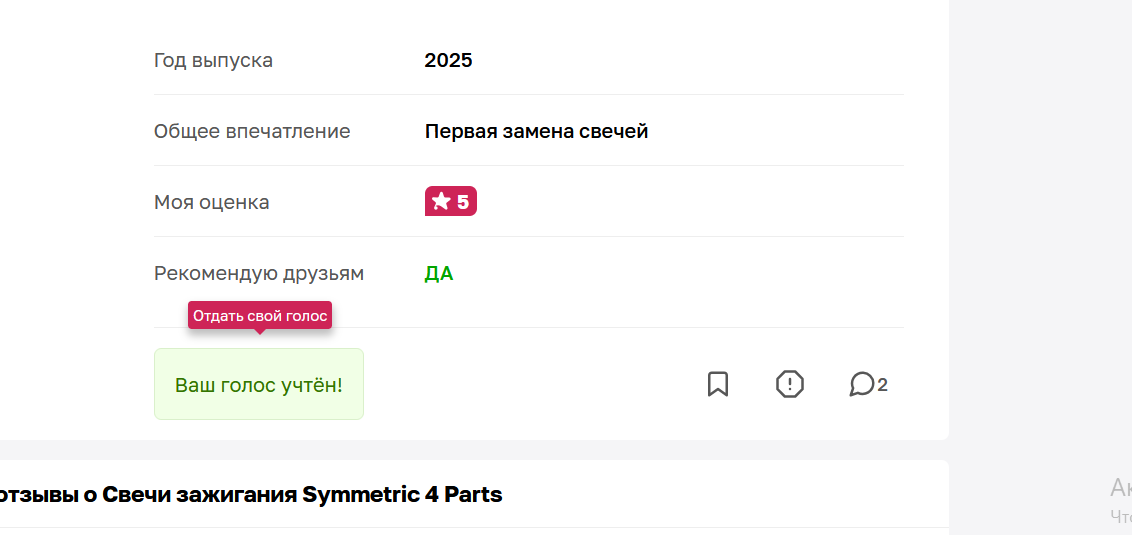Report the review via octagon exclamation icon

[x=789, y=384]
